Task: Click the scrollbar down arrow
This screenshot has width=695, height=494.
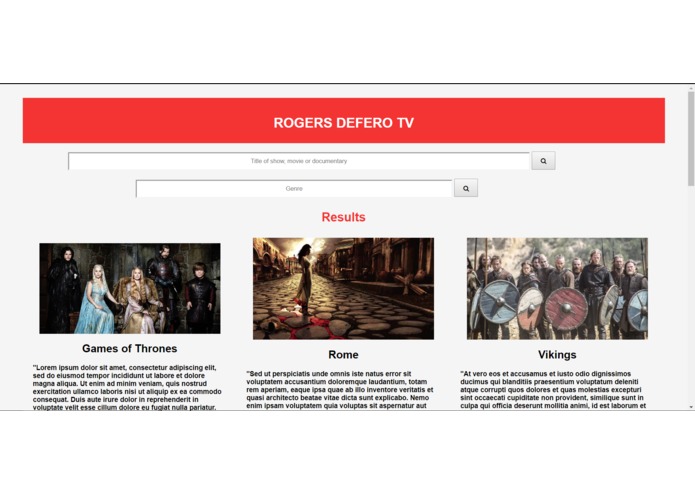Action: tap(691, 407)
